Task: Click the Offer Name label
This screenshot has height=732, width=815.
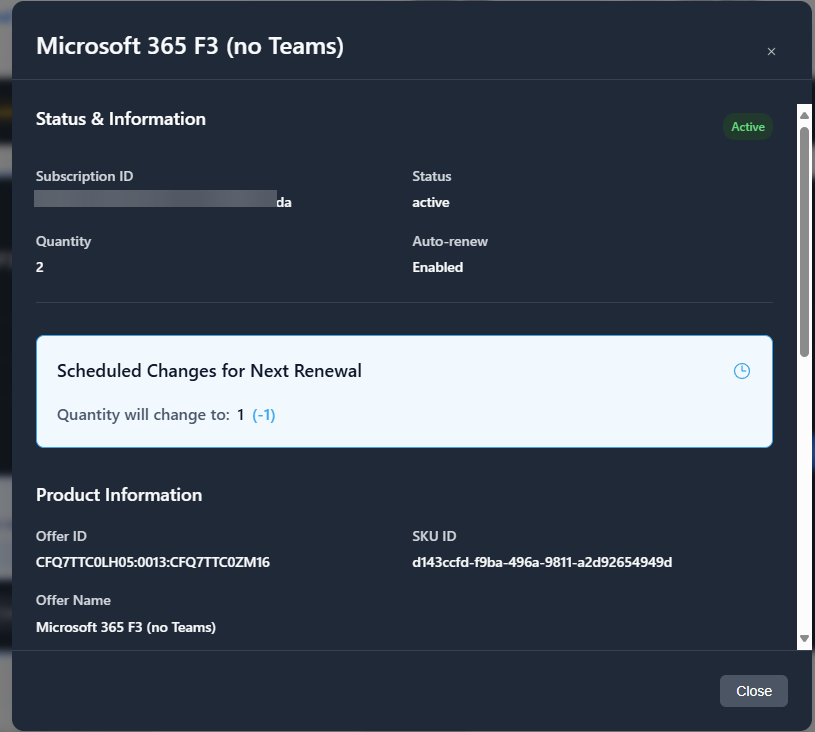Action: click(x=73, y=600)
